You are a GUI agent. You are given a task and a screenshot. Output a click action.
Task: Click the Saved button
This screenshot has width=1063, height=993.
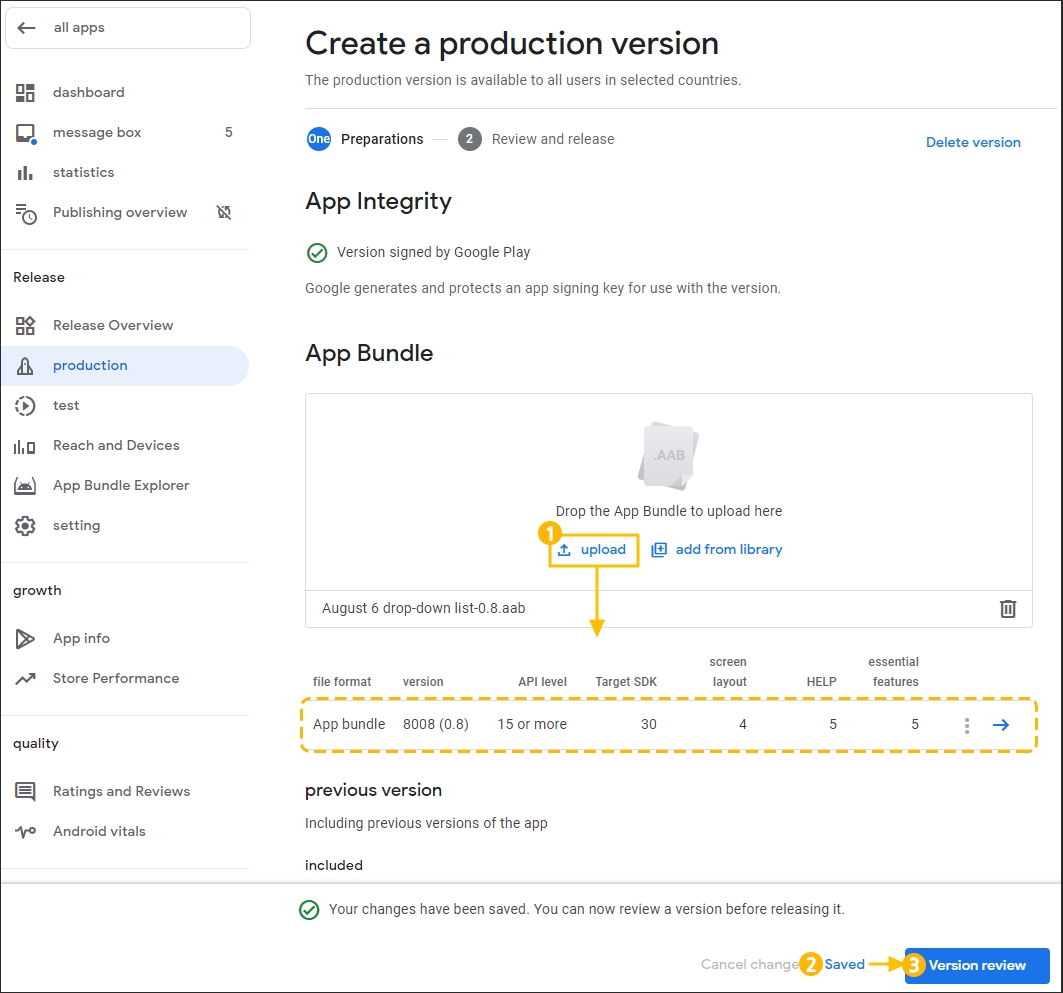click(844, 965)
